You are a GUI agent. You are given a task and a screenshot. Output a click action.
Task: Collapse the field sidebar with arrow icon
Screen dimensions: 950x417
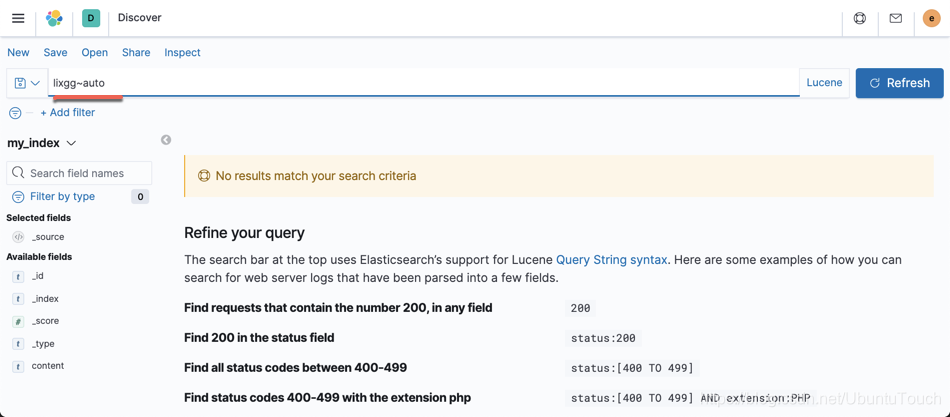click(166, 140)
